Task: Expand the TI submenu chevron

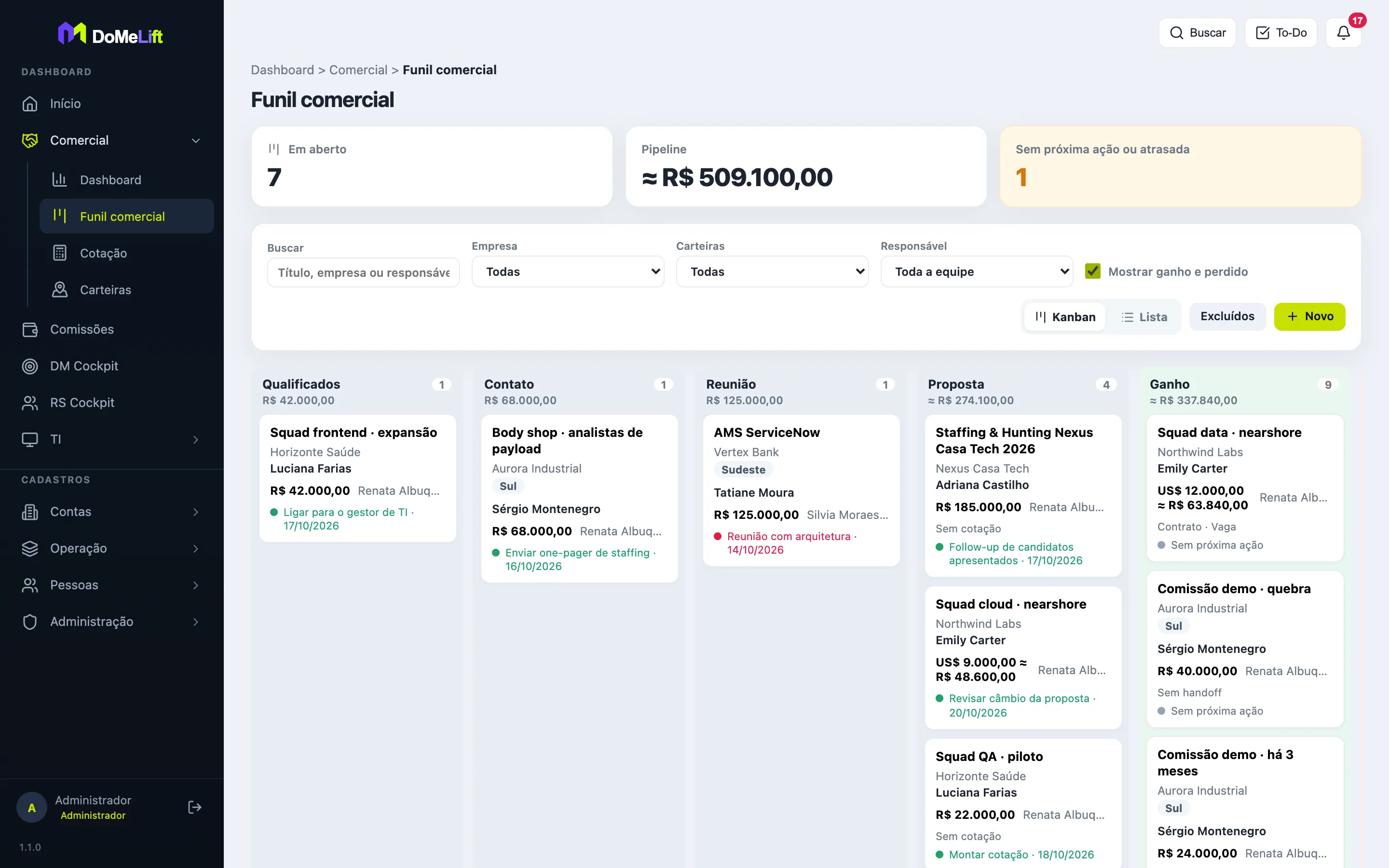Action: [x=196, y=440]
